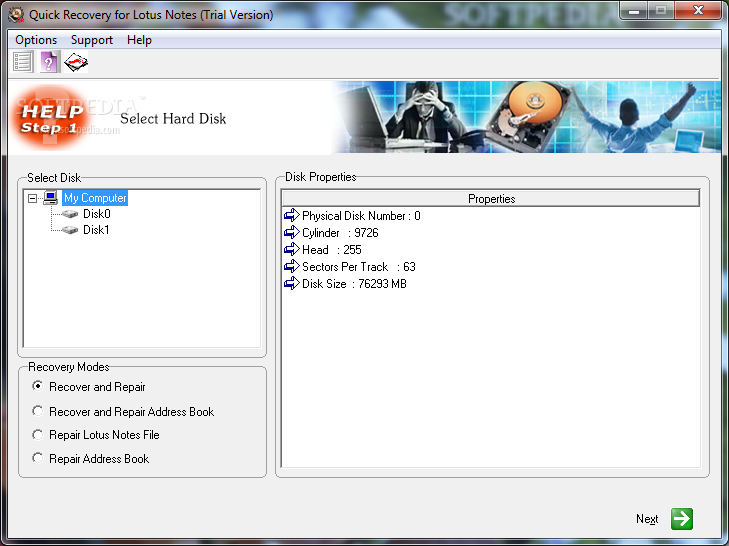Click the Disk1 drive icon

70,230
